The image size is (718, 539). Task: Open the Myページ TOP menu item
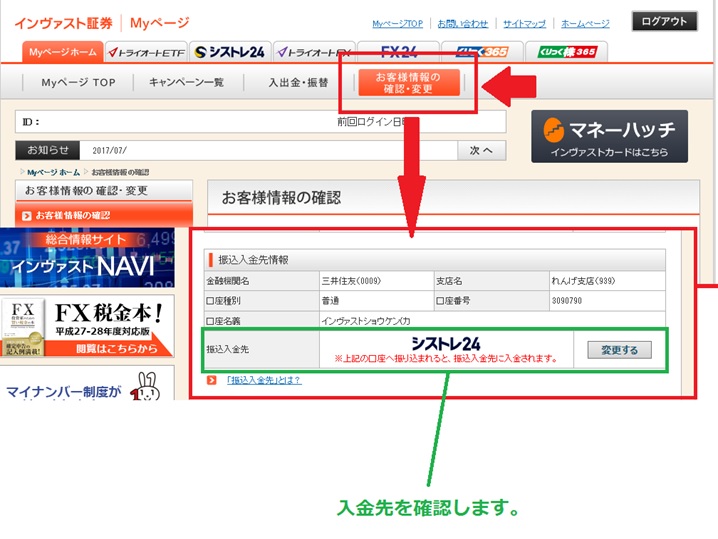click(x=78, y=82)
